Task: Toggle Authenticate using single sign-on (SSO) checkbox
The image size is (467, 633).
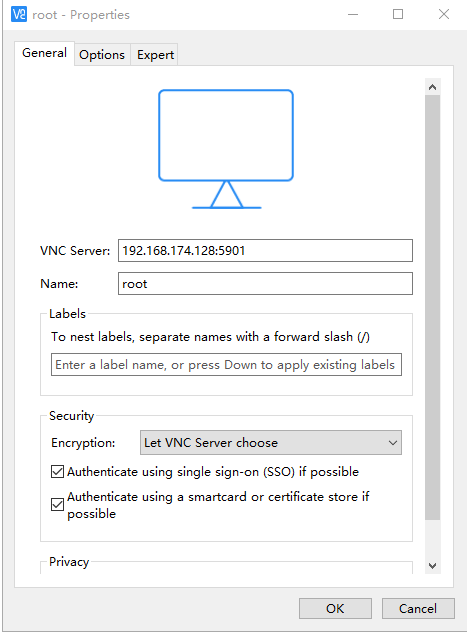Action: click(57, 472)
